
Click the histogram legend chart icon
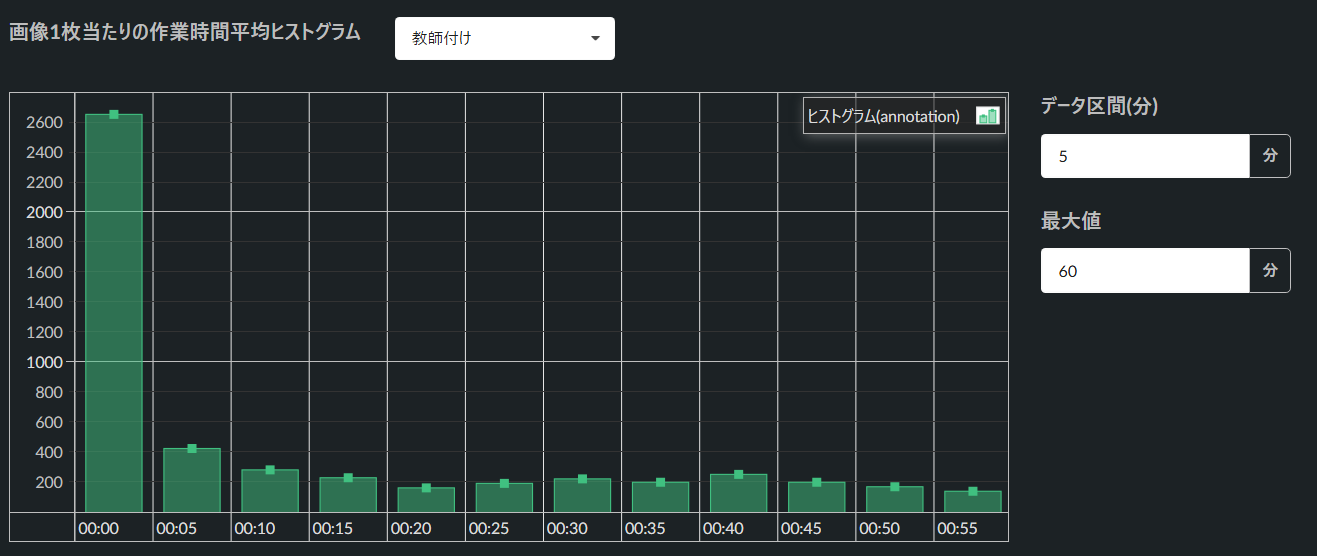click(988, 116)
